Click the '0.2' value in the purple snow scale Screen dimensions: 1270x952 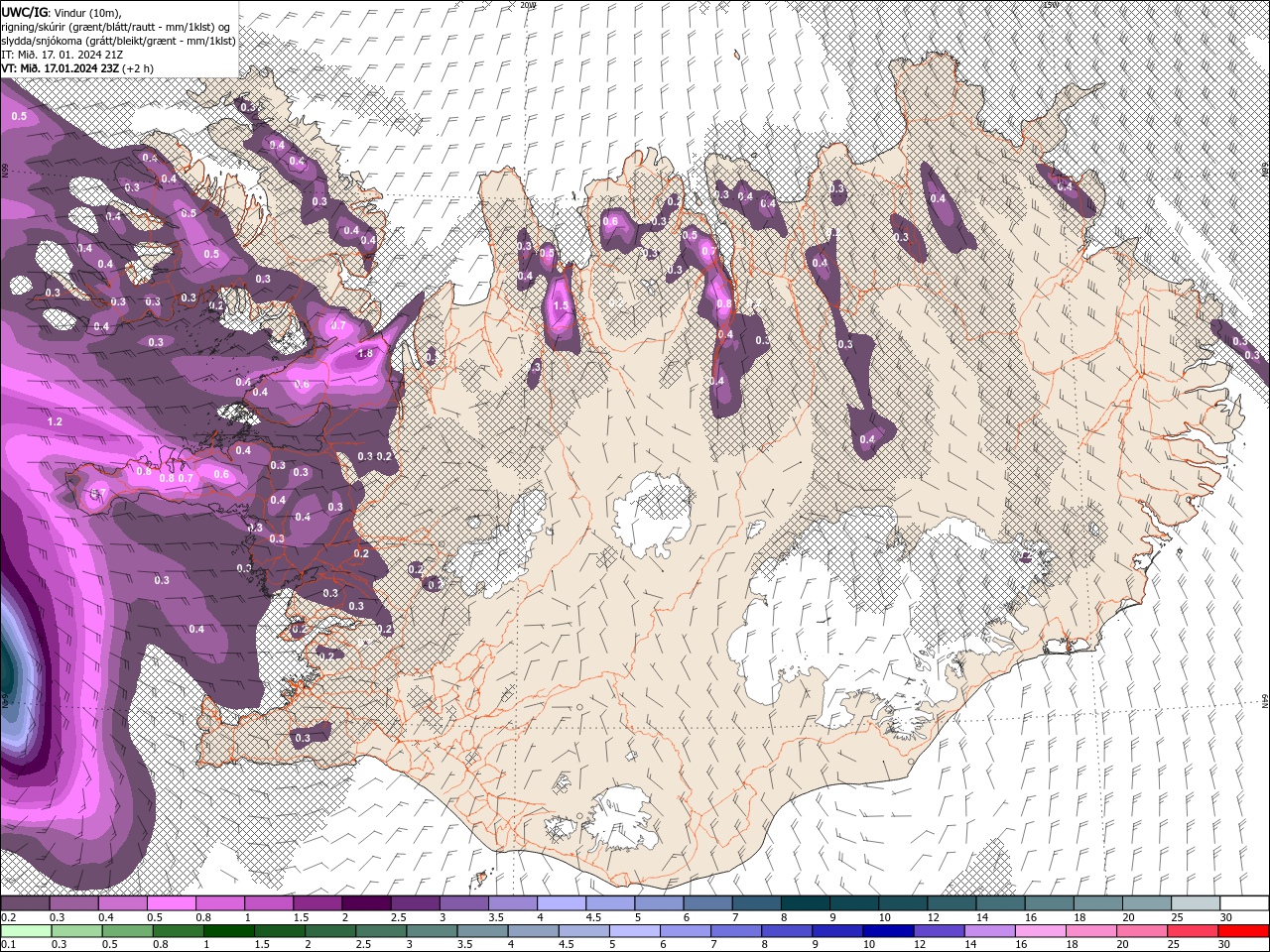pos(9,917)
